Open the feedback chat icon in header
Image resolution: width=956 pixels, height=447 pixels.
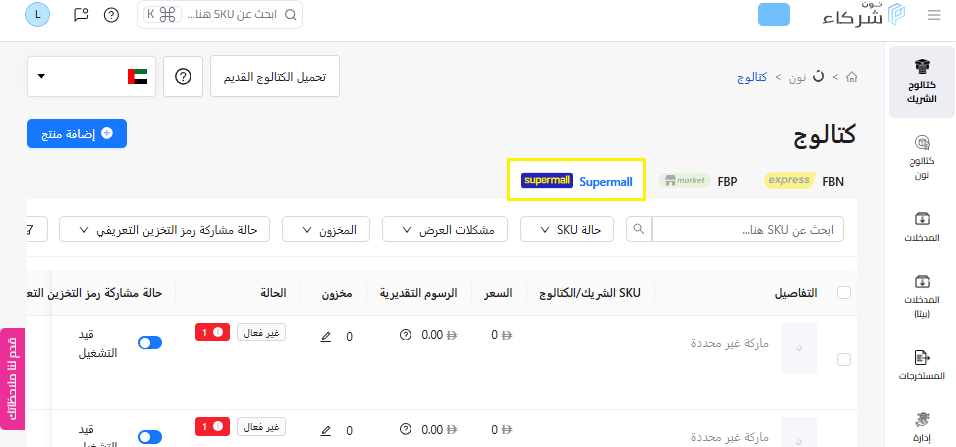pos(80,15)
